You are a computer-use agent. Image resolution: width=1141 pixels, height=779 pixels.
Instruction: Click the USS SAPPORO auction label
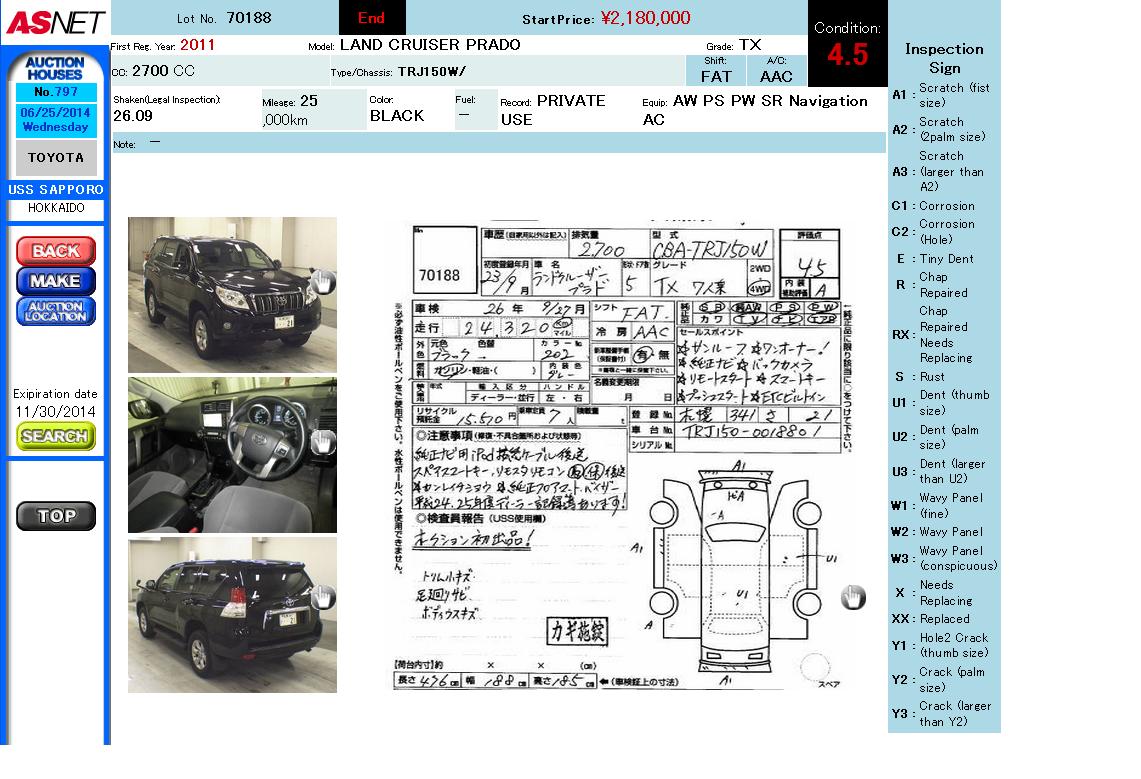pos(56,190)
